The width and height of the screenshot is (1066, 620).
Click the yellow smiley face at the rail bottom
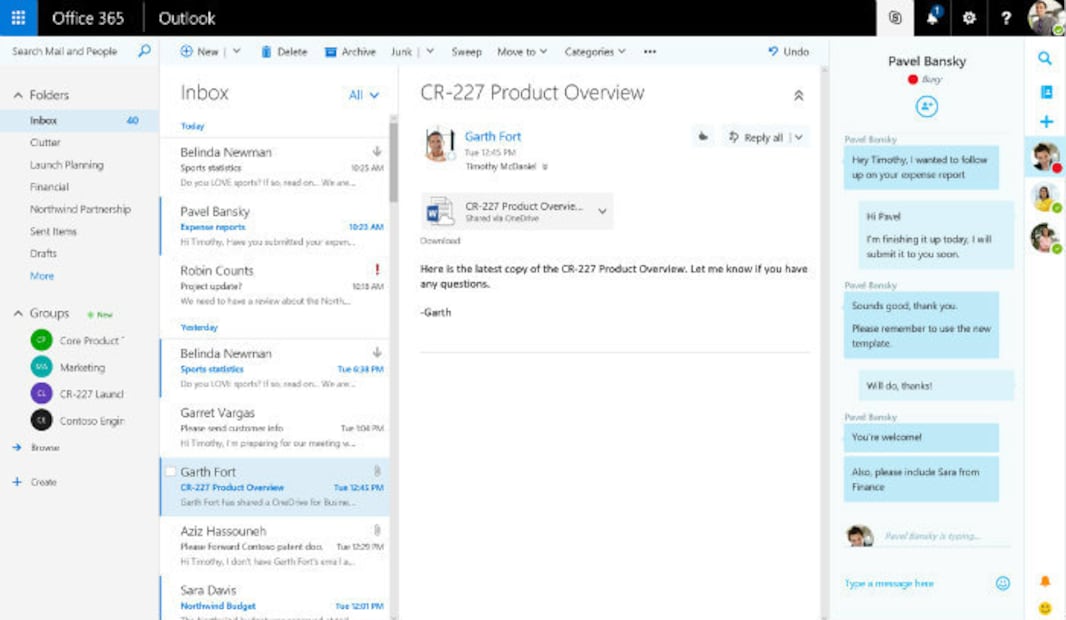1045,607
